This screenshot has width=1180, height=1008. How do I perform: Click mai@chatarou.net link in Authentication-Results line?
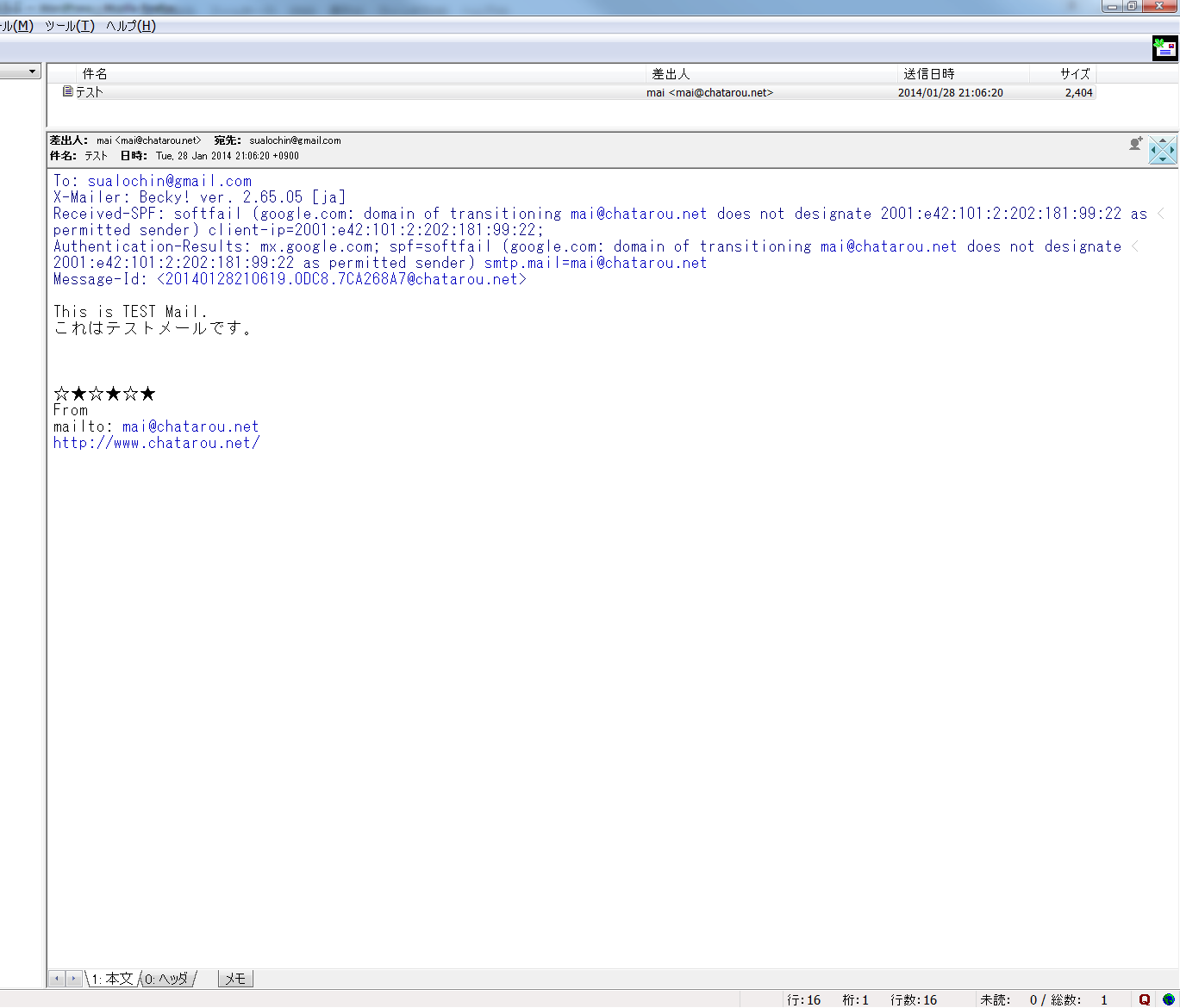pos(889,246)
